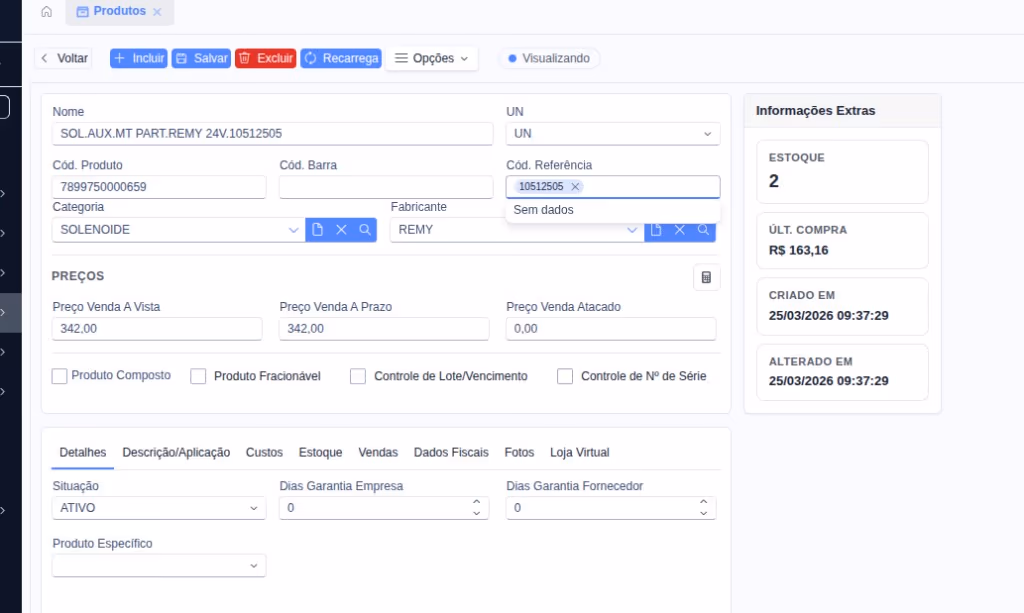The image size is (1024, 613).
Task: Clear the Categoria selection
Action: click(342, 230)
